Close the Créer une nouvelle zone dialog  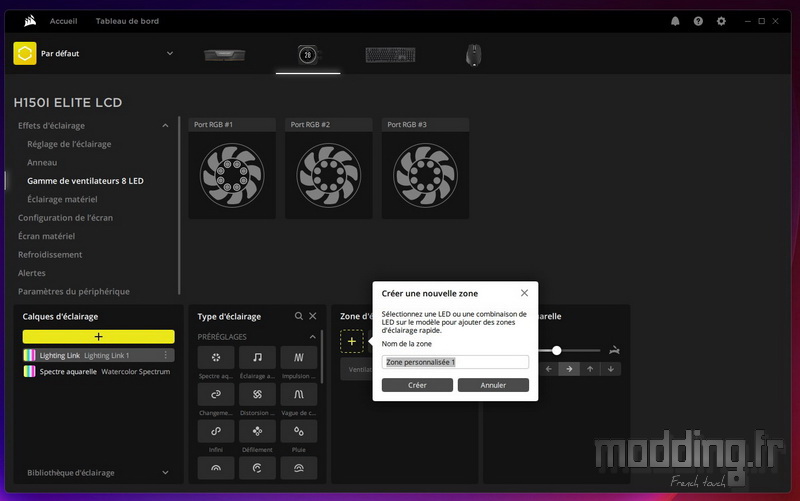(x=524, y=293)
